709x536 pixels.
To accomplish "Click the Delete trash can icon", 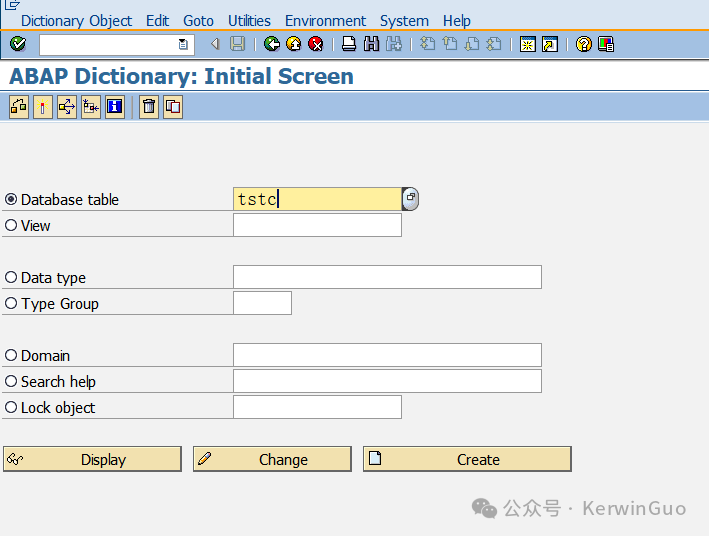I will 149,107.
